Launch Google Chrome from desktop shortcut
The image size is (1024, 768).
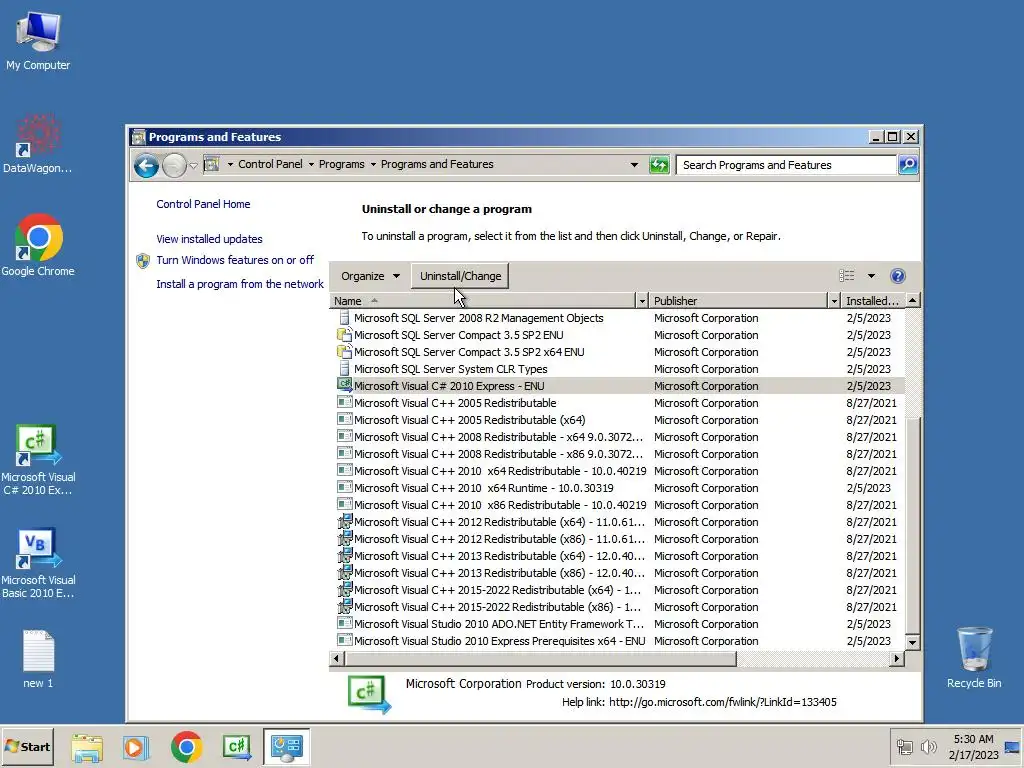point(38,245)
